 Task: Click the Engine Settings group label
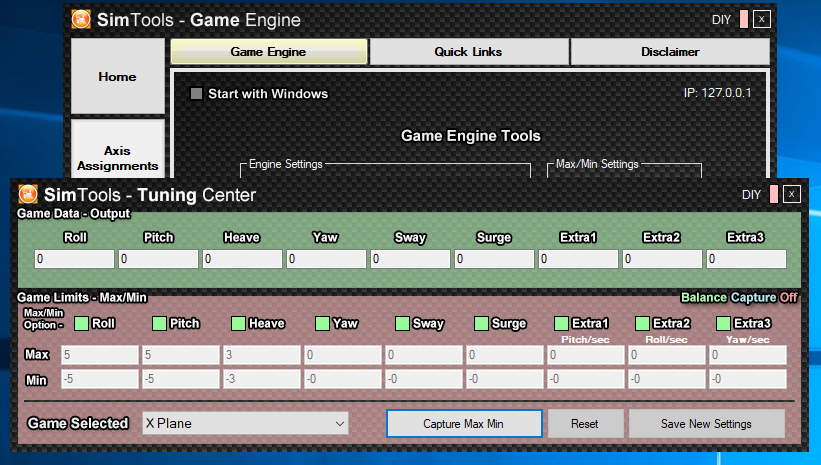coord(286,164)
